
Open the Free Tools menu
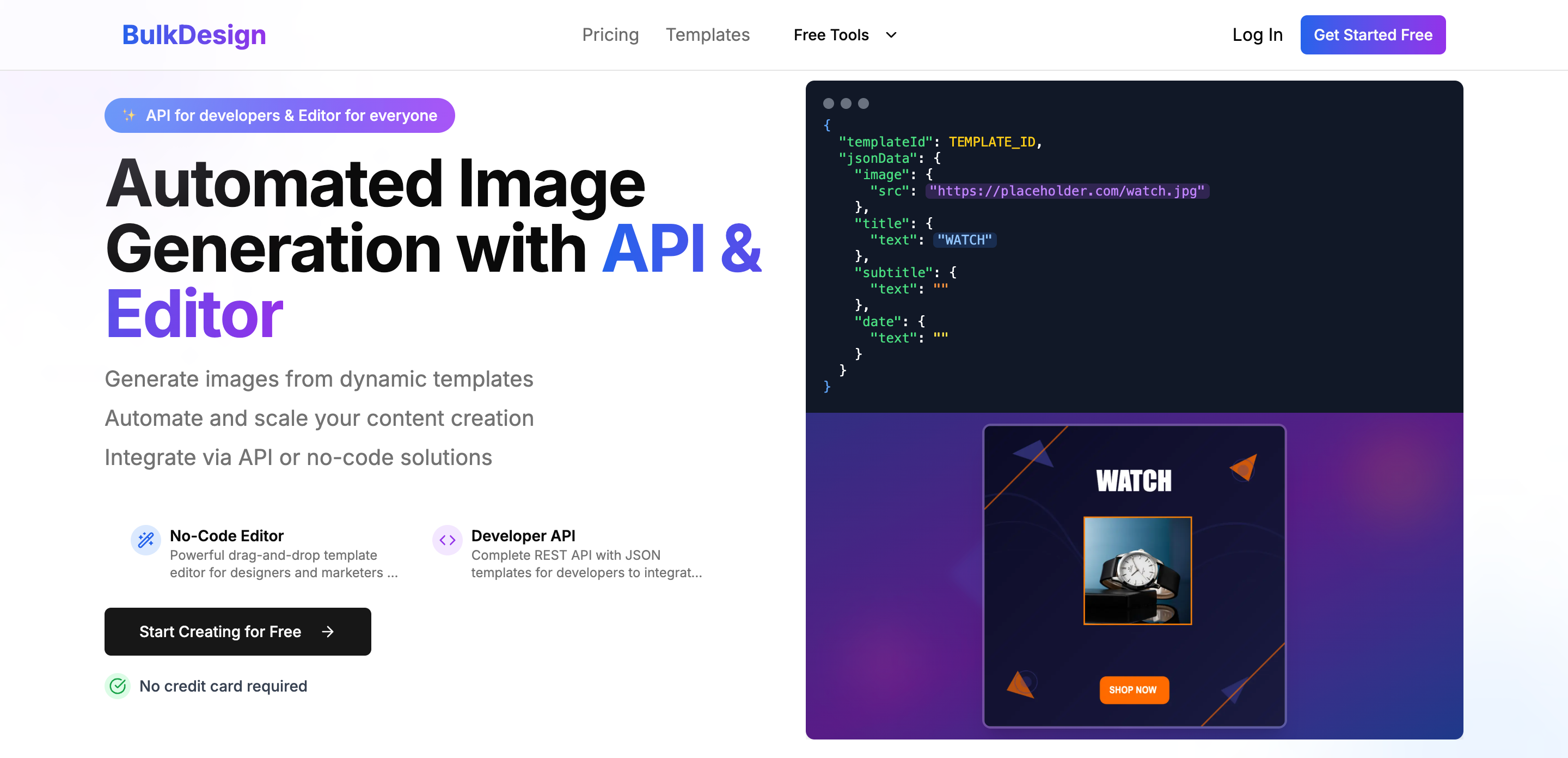click(845, 35)
